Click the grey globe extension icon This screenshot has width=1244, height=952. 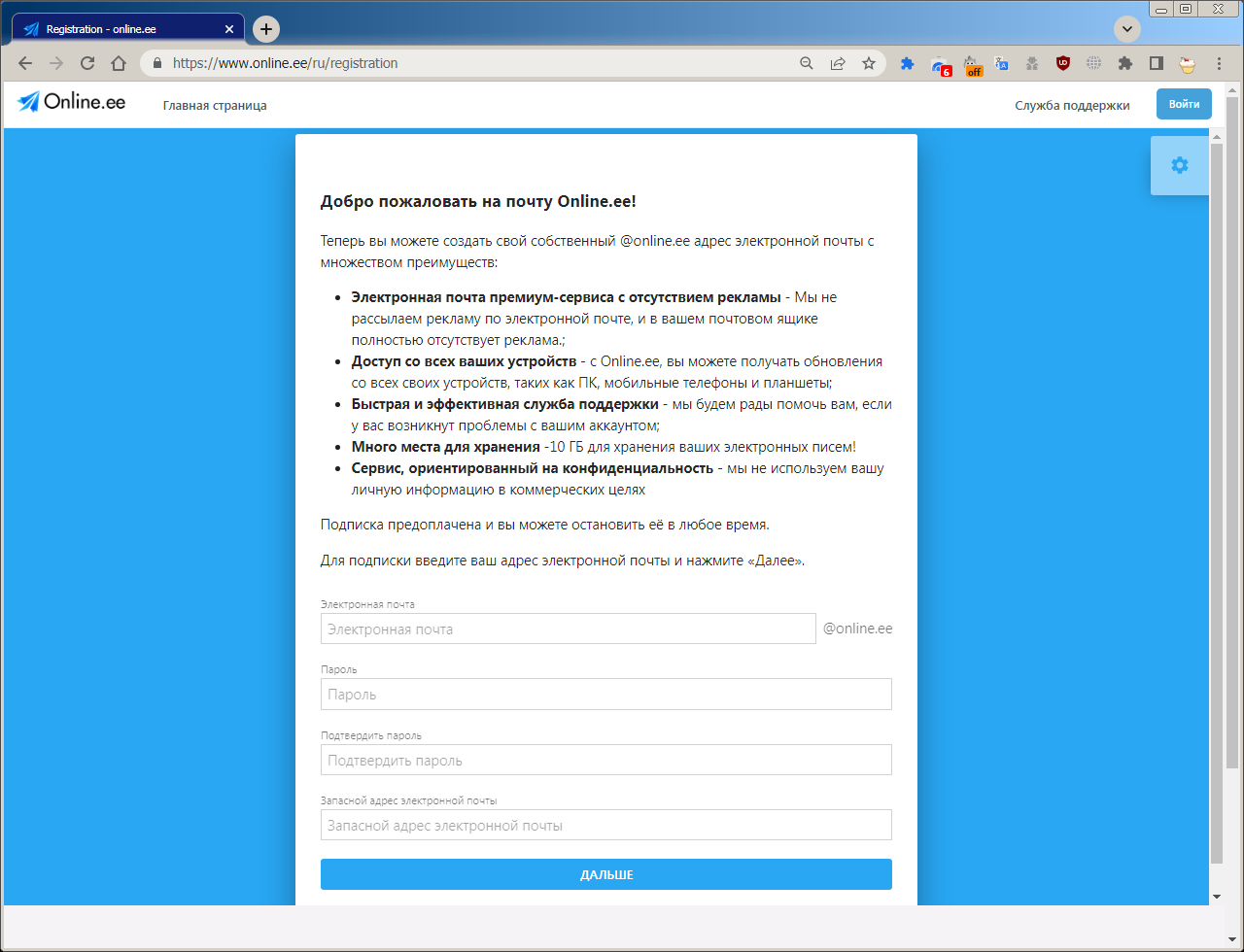(x=1094, y=63)
